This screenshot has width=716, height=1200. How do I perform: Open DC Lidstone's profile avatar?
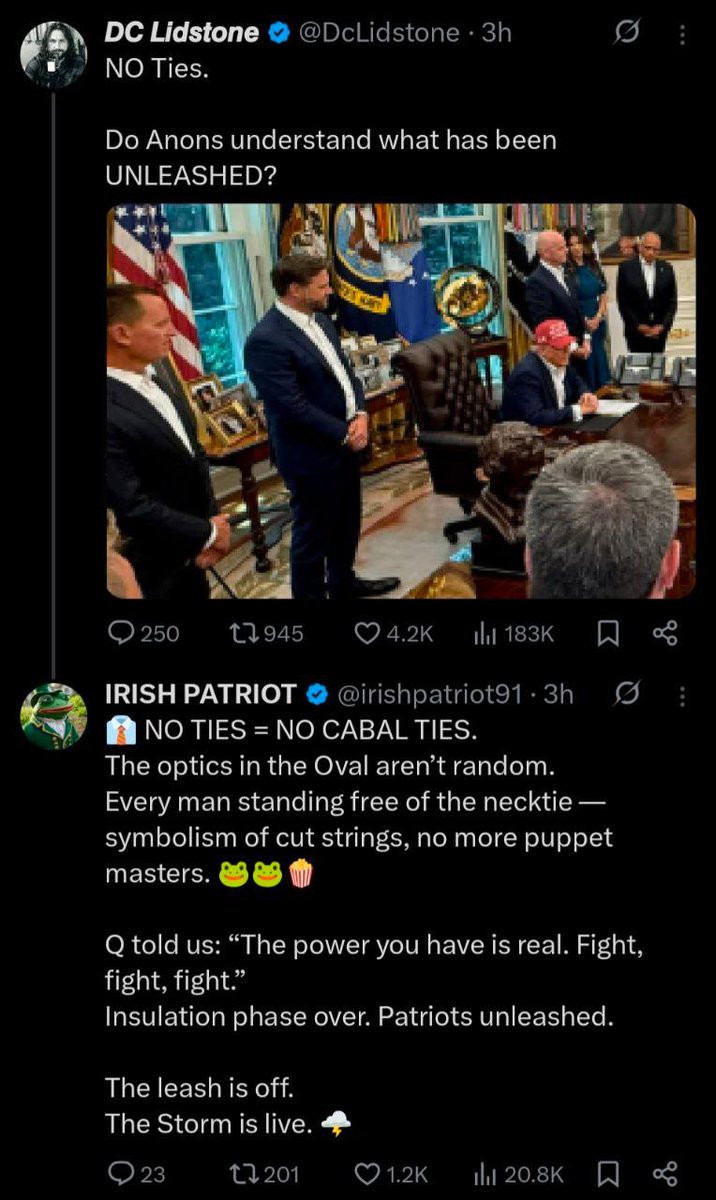tap(54, 54)
